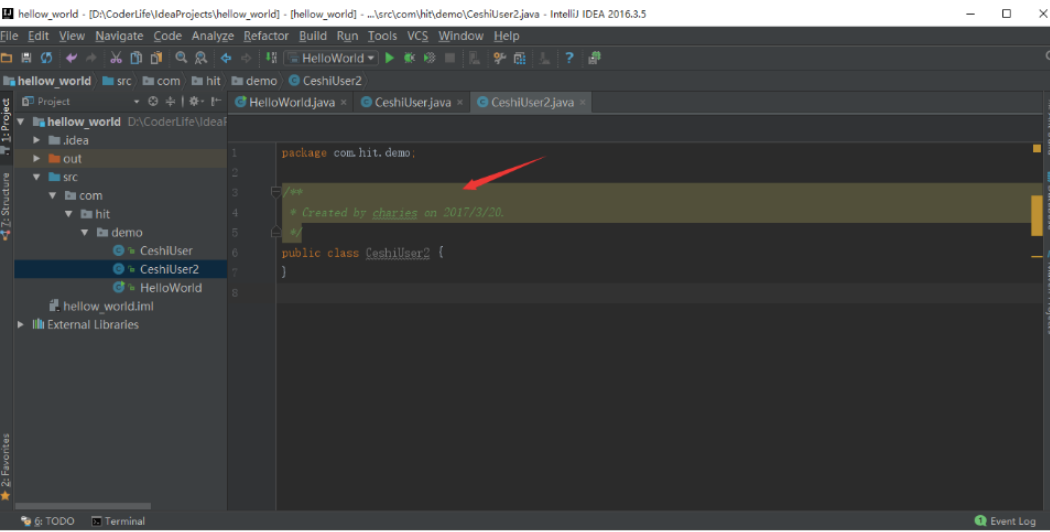The image size is (1050, 532).
Task: Open the Structure side tab
Action: (6, 206)
